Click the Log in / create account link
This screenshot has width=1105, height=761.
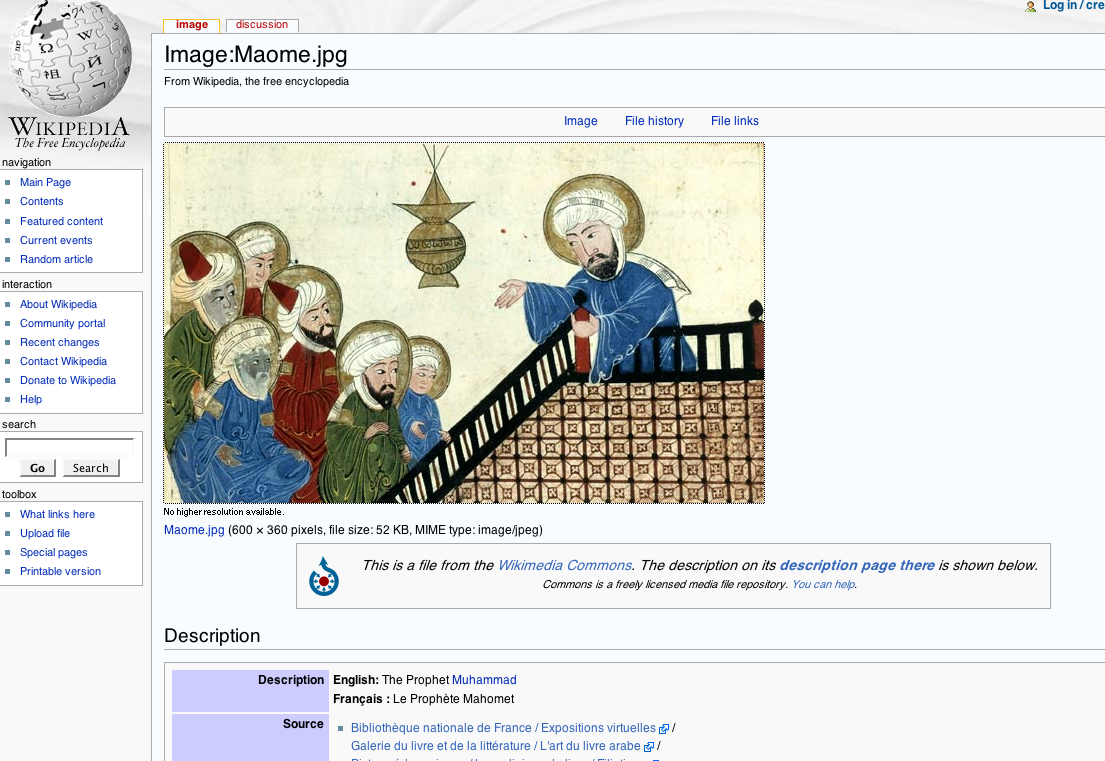point(1073,6)
